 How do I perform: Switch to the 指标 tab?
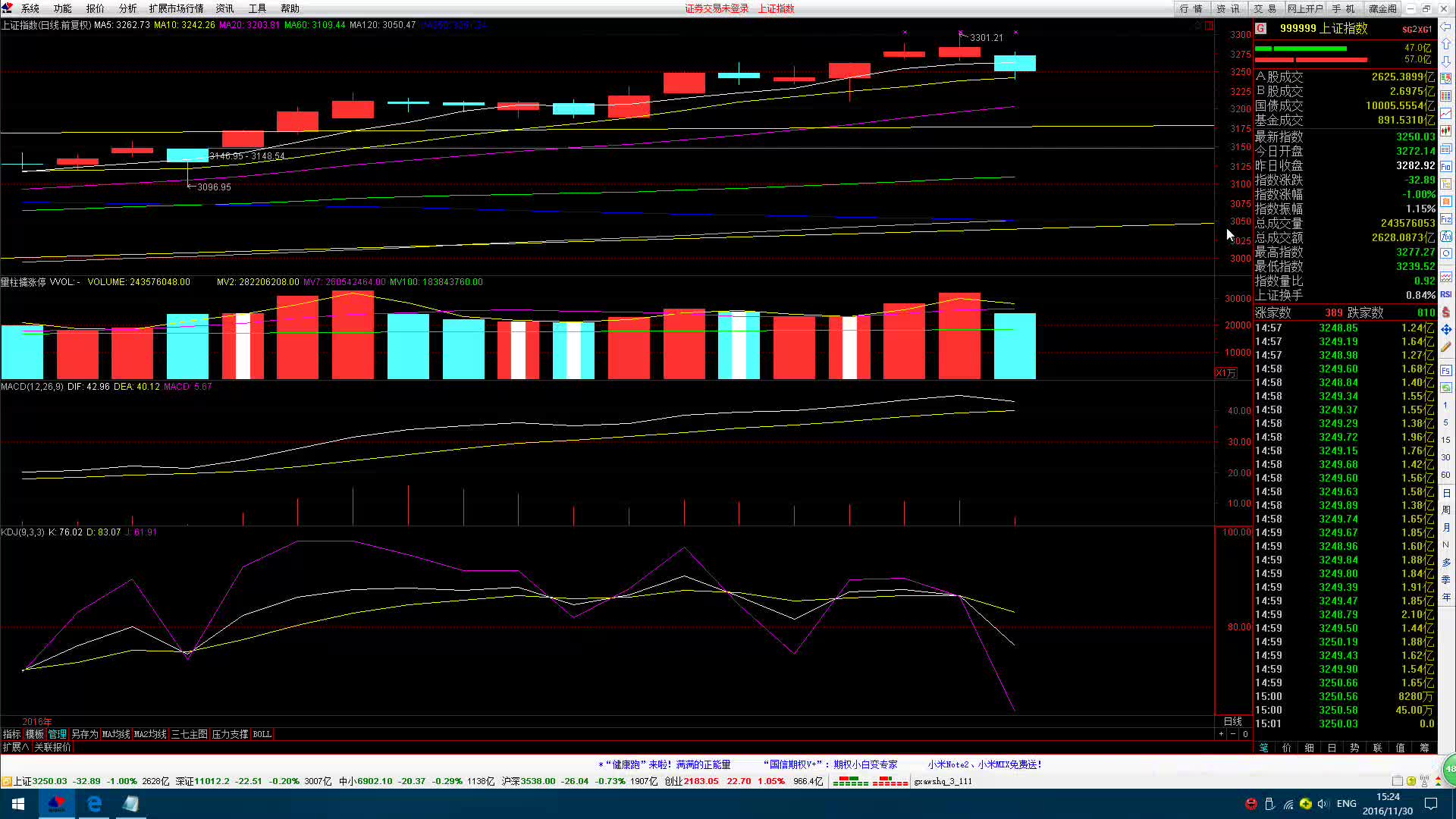(11, 734)
